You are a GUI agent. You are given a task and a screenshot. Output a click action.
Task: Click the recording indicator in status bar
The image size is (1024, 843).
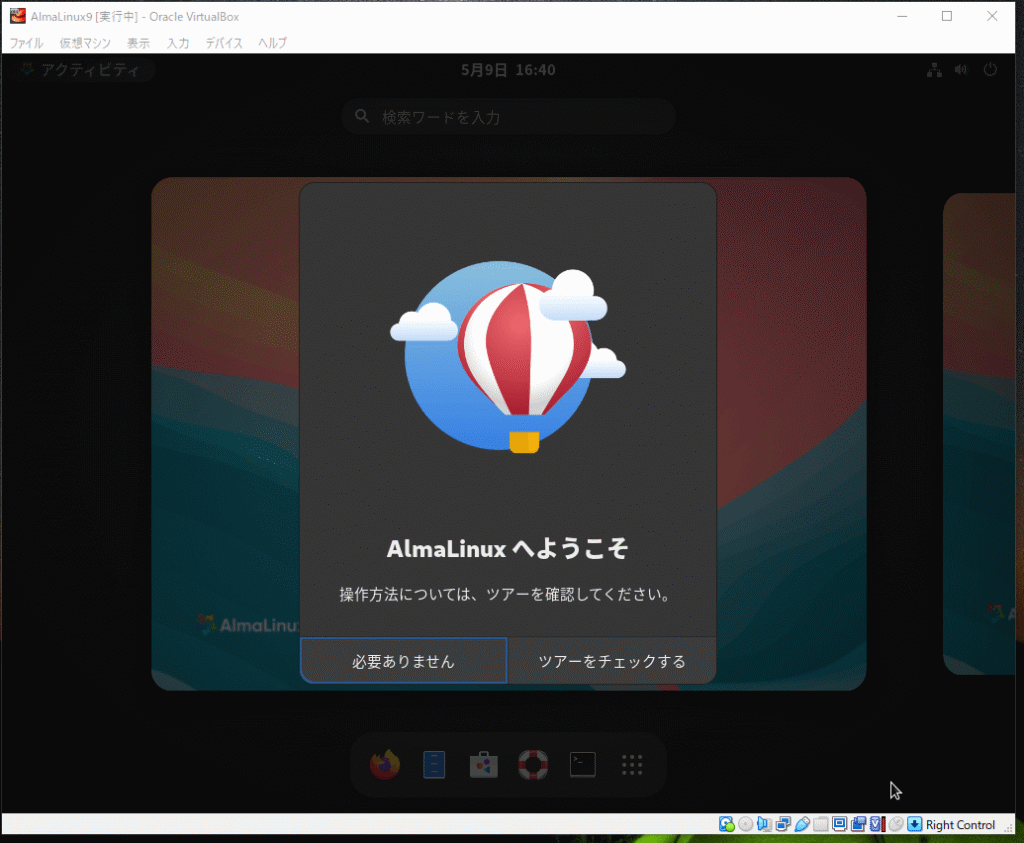pyautogui.click(x=858, y=824)
